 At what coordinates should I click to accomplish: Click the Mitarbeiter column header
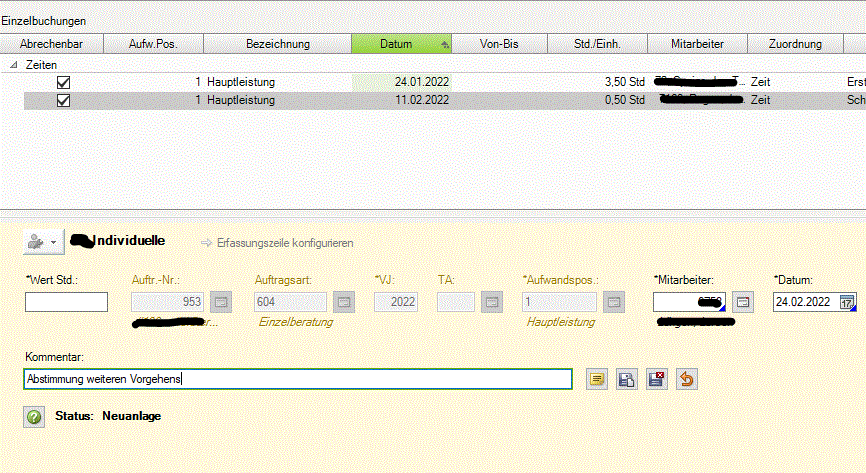coord(697,44)
